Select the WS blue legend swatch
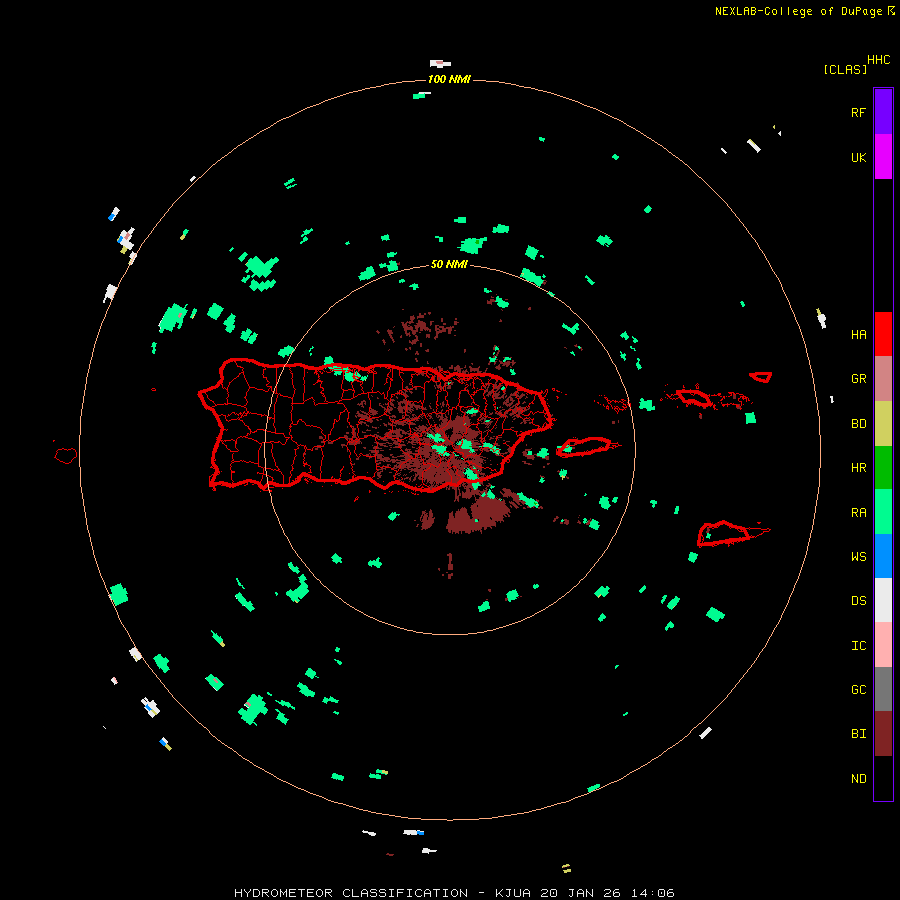This screenshot has width=900, height=900. pos(883,556)
